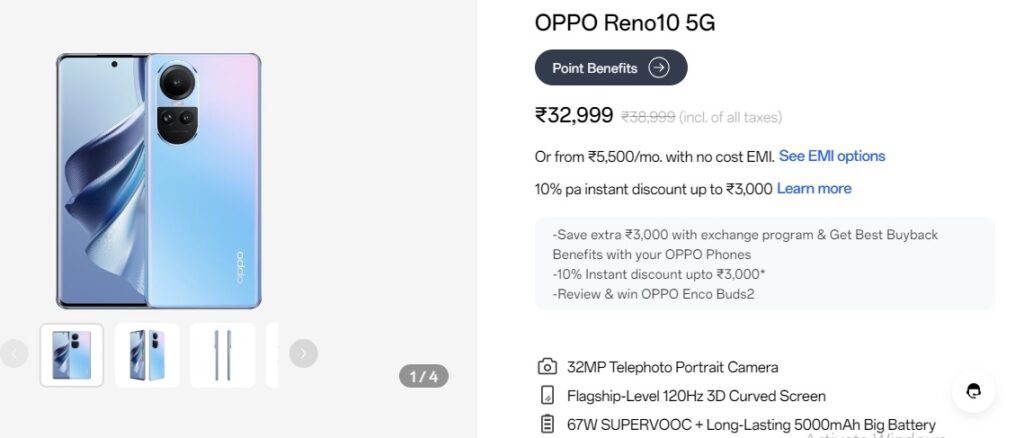Click the arrow icon in Point Benefits
Image resolution: width=1024 pixels, height=438 pixels.
658,68
